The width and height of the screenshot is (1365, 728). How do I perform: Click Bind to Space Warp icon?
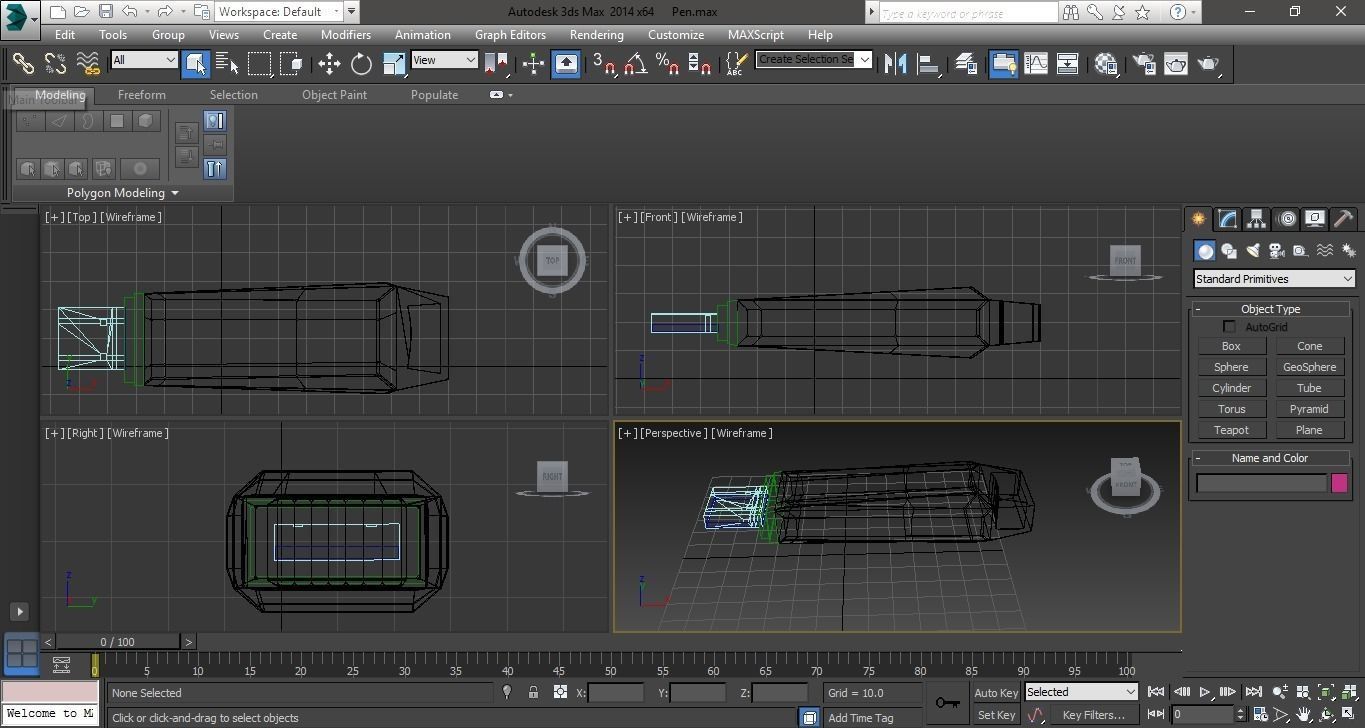88,63
